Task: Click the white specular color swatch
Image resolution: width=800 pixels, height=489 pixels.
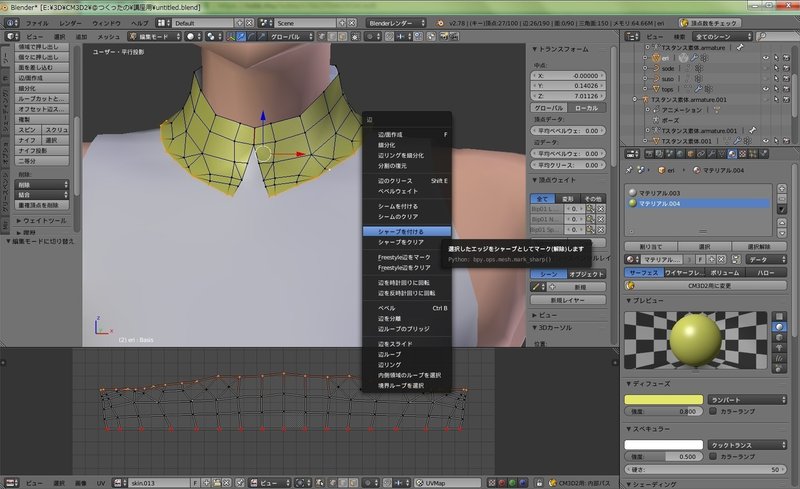Action: [664, 445]
